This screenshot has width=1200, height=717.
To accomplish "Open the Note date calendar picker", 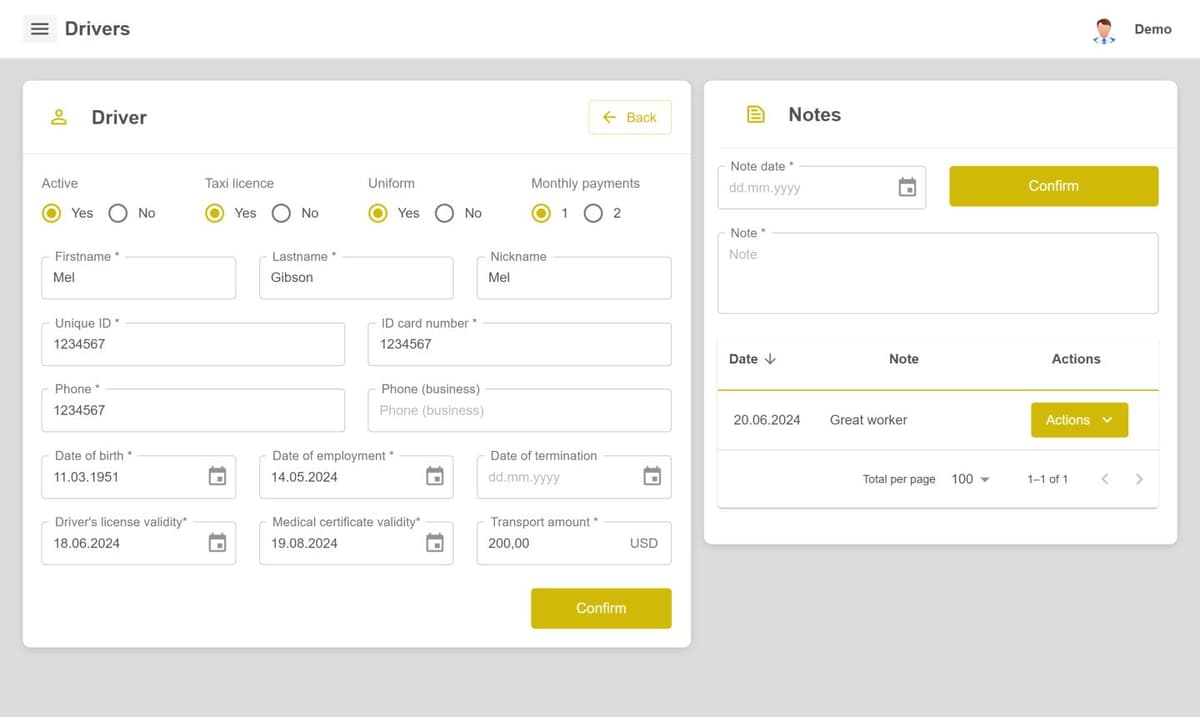I will click(x=907, y=187).
